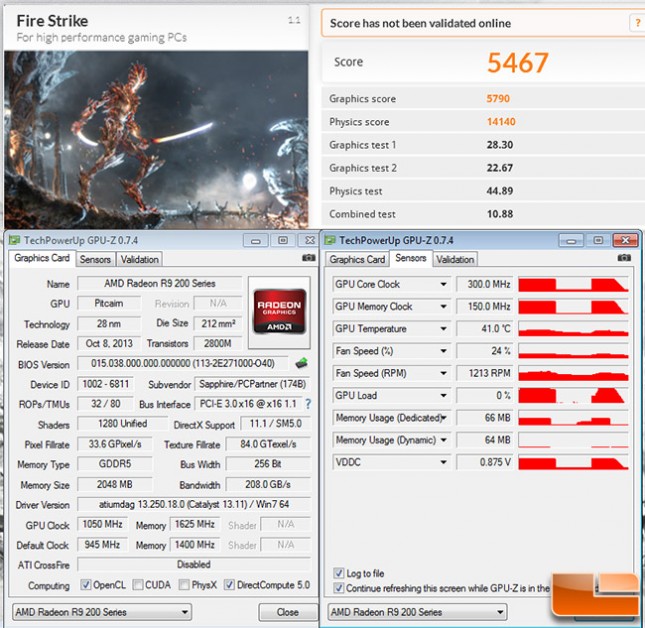Screen dimensions: 645x628
Task: Open the GPU Core Clock sensor dropdown
Action: coord(443,284)
